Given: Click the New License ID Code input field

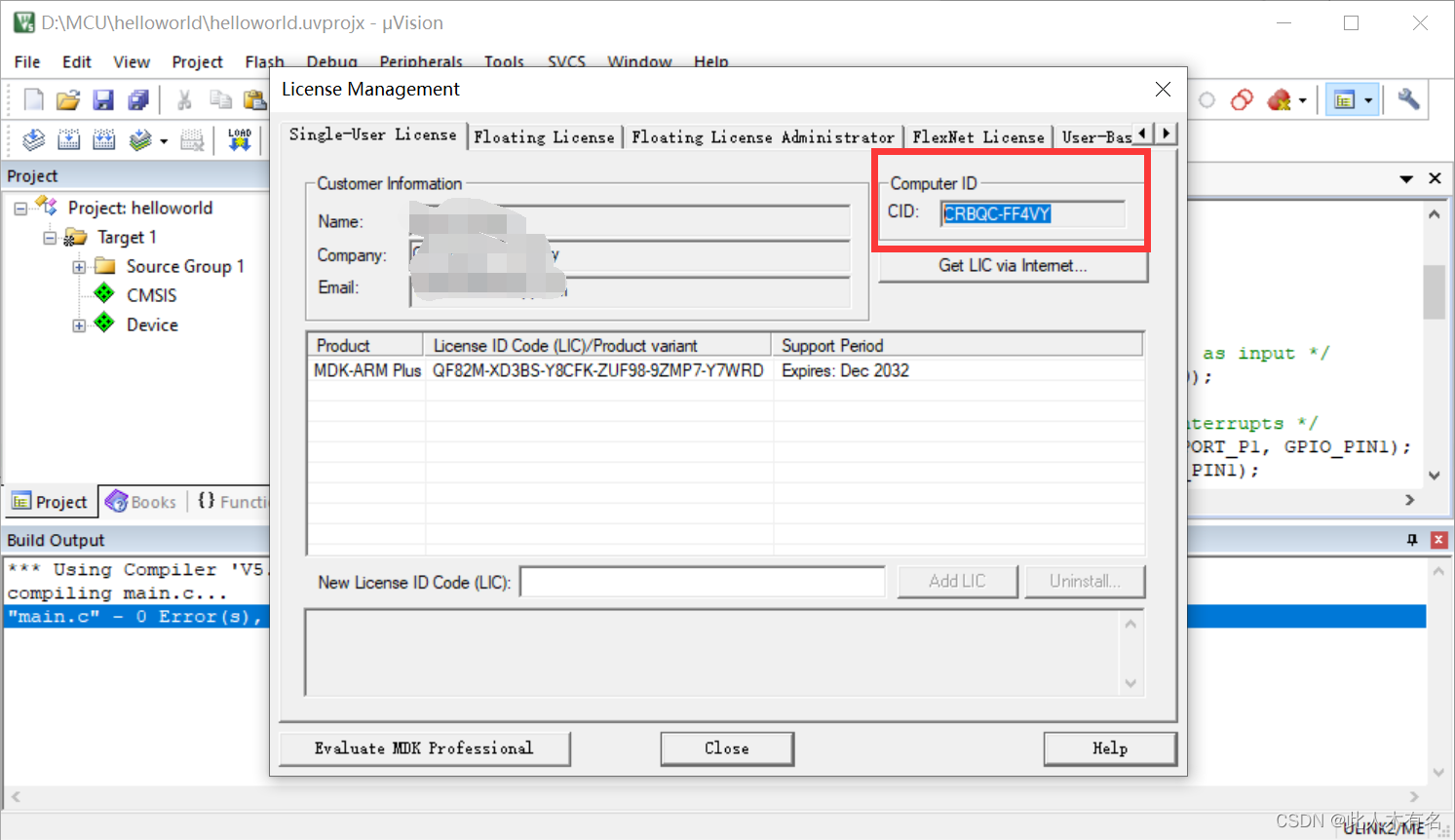Looking at the screenshot, I should [702, 581].
